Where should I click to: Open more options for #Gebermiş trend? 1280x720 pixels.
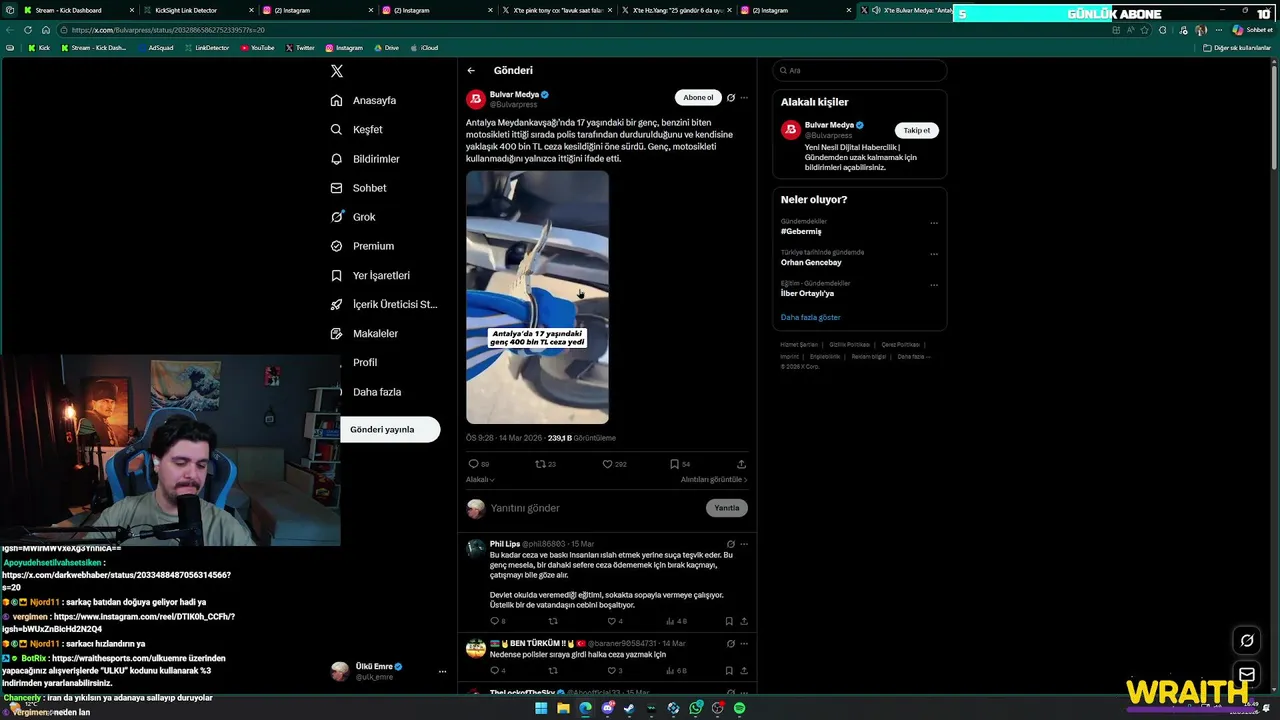tap(934, 223)
